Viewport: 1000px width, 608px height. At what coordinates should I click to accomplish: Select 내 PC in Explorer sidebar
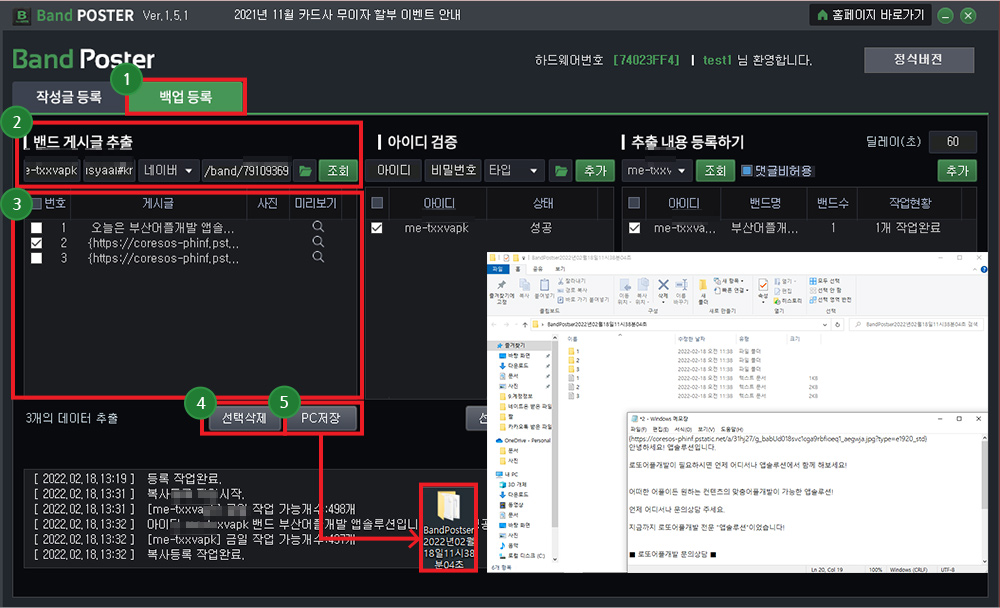pos(508,474)
